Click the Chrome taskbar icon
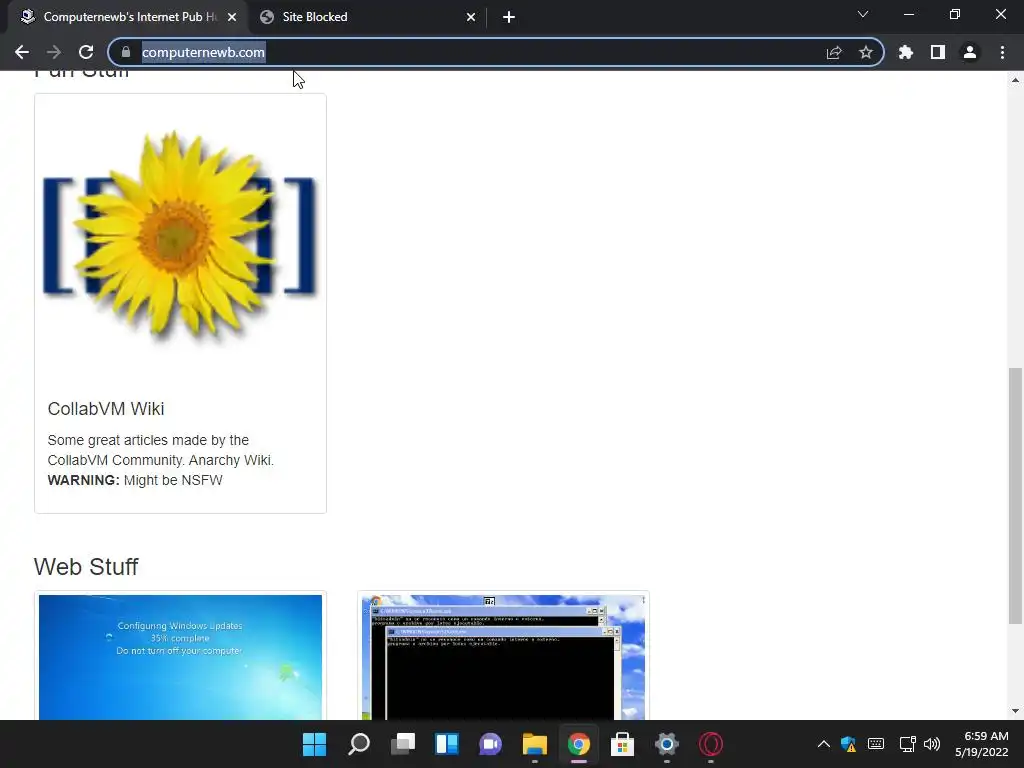Viewport: 1024px width, 768px height. [x=579, y=744]
